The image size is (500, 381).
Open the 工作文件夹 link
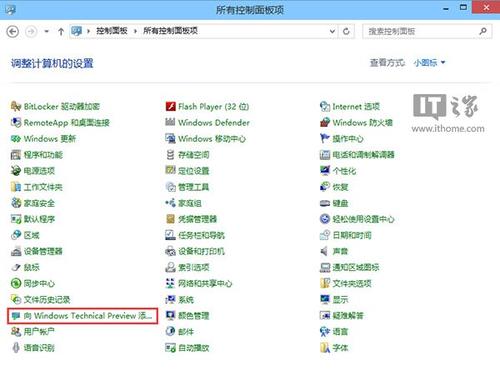43,187
